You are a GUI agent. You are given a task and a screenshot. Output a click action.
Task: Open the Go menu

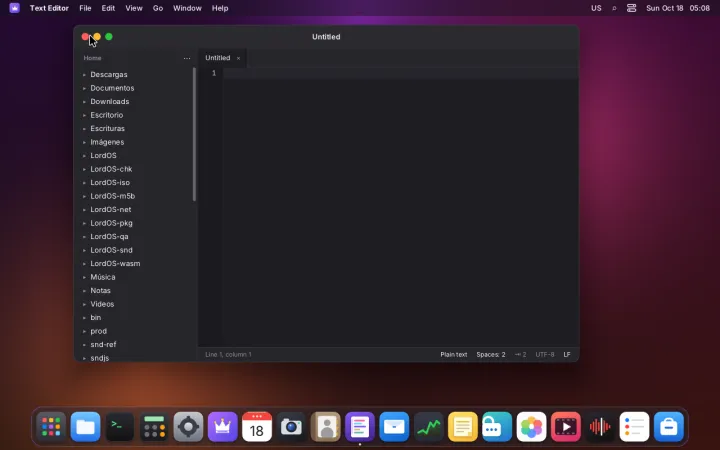click(x=158, y=8)
